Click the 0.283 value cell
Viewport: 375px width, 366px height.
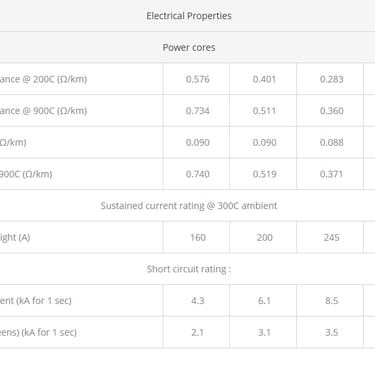click(x=331, y=79)
